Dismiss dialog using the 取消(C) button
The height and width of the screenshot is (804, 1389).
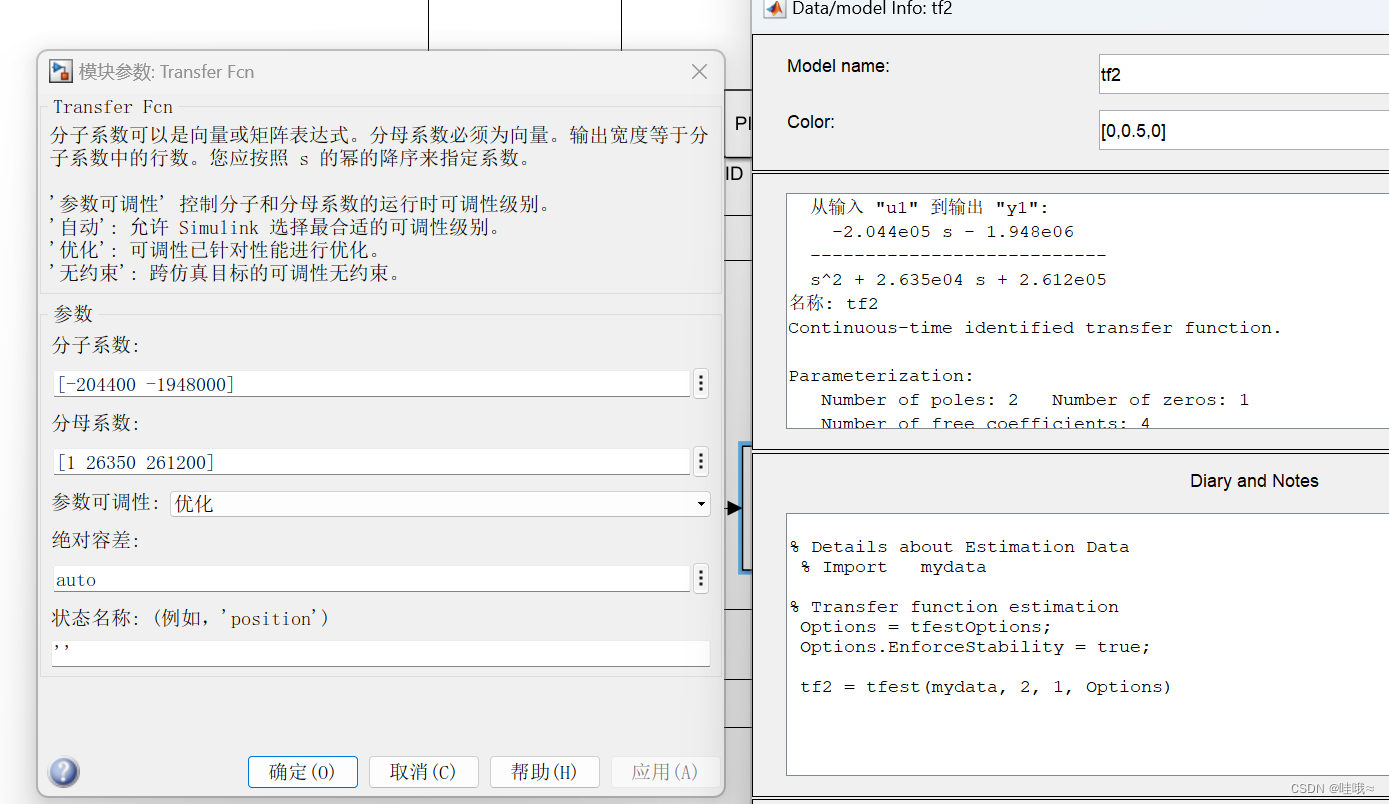pyautogui.click(x=423, y=771)
